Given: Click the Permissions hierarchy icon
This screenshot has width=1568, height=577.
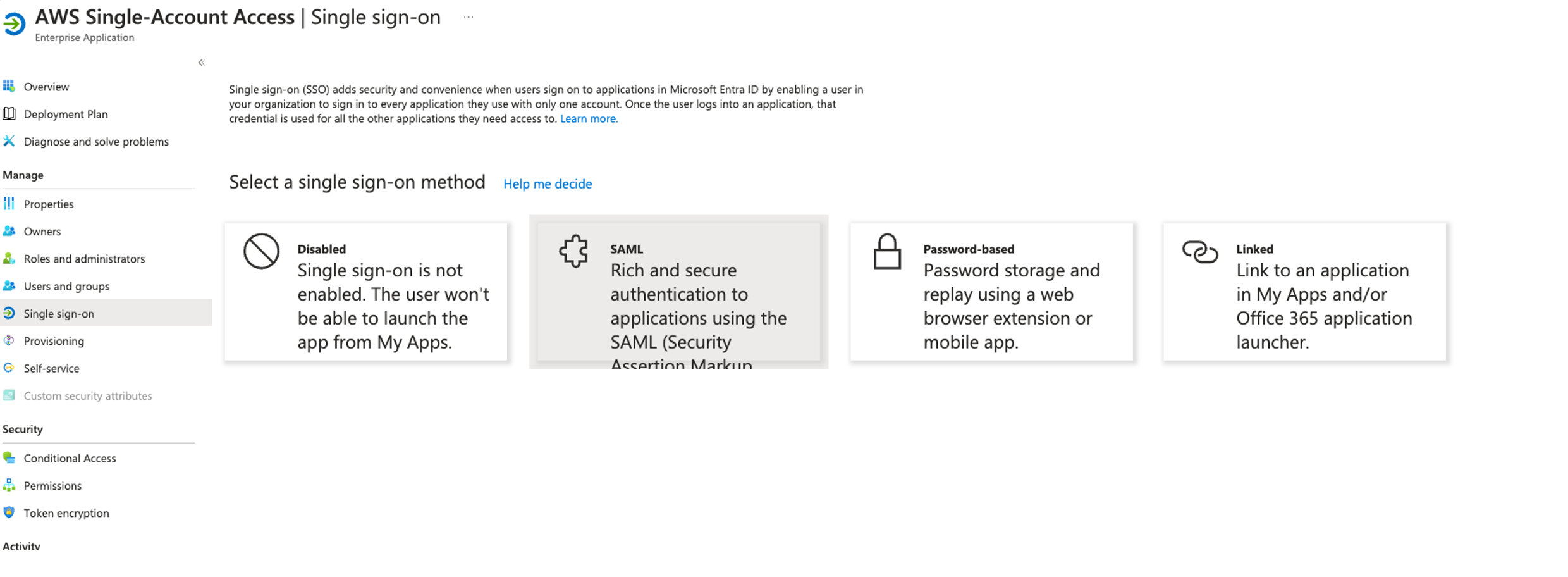Looking at the screenshot, I should tap(9, 485).
